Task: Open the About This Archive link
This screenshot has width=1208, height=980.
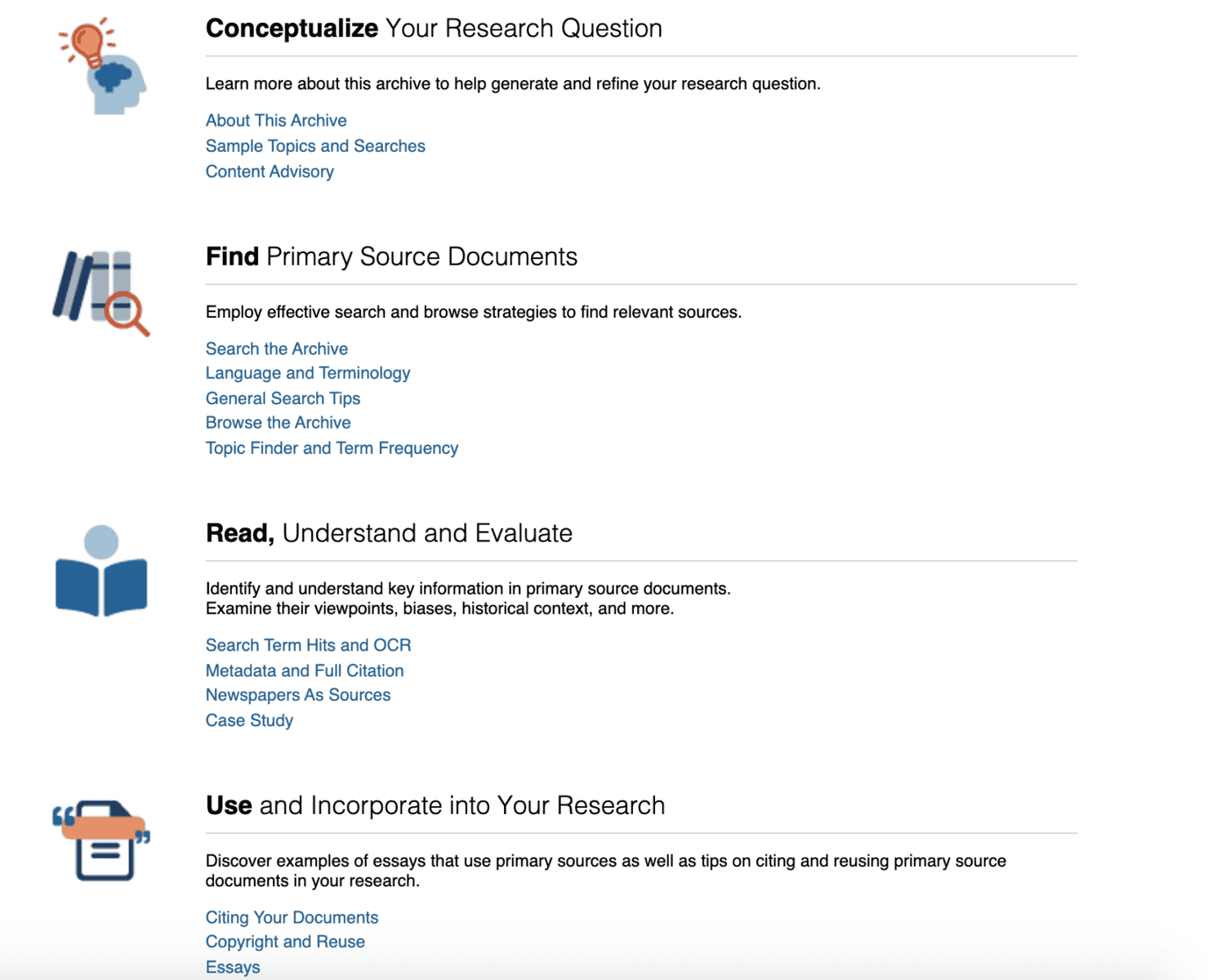Action: point(276,120)
